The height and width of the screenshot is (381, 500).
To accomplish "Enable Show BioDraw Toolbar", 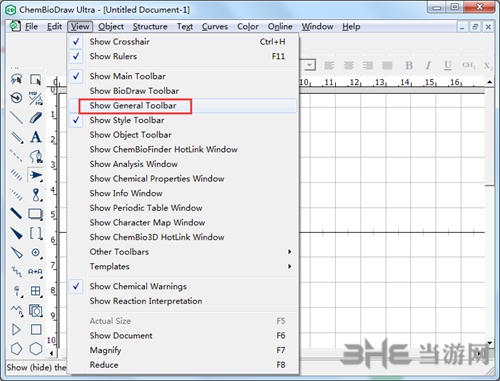I will [x=182, y=91].
